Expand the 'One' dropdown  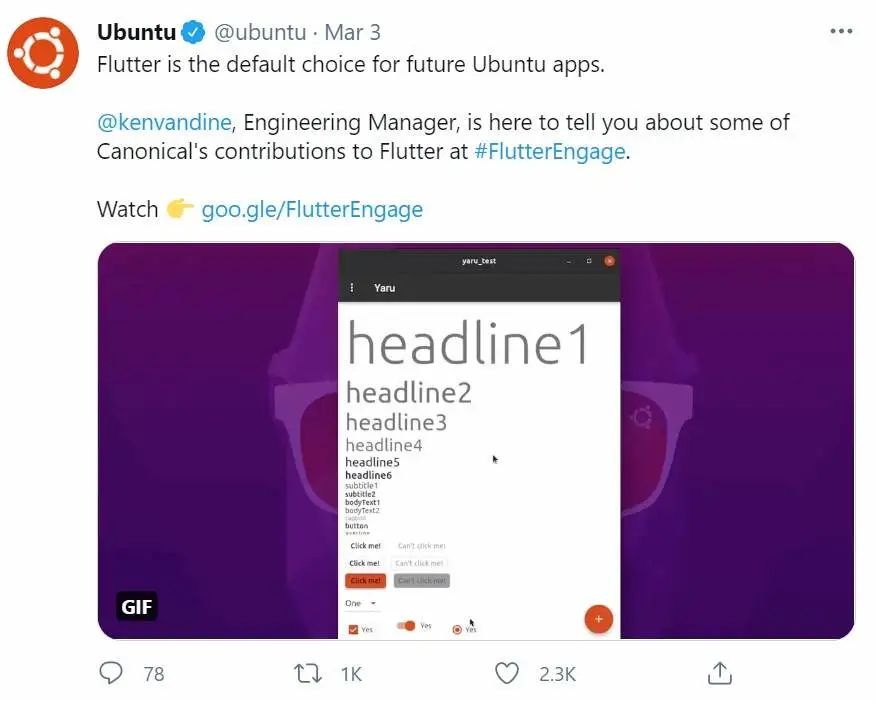pyautogui.click(x=361, y=604)
